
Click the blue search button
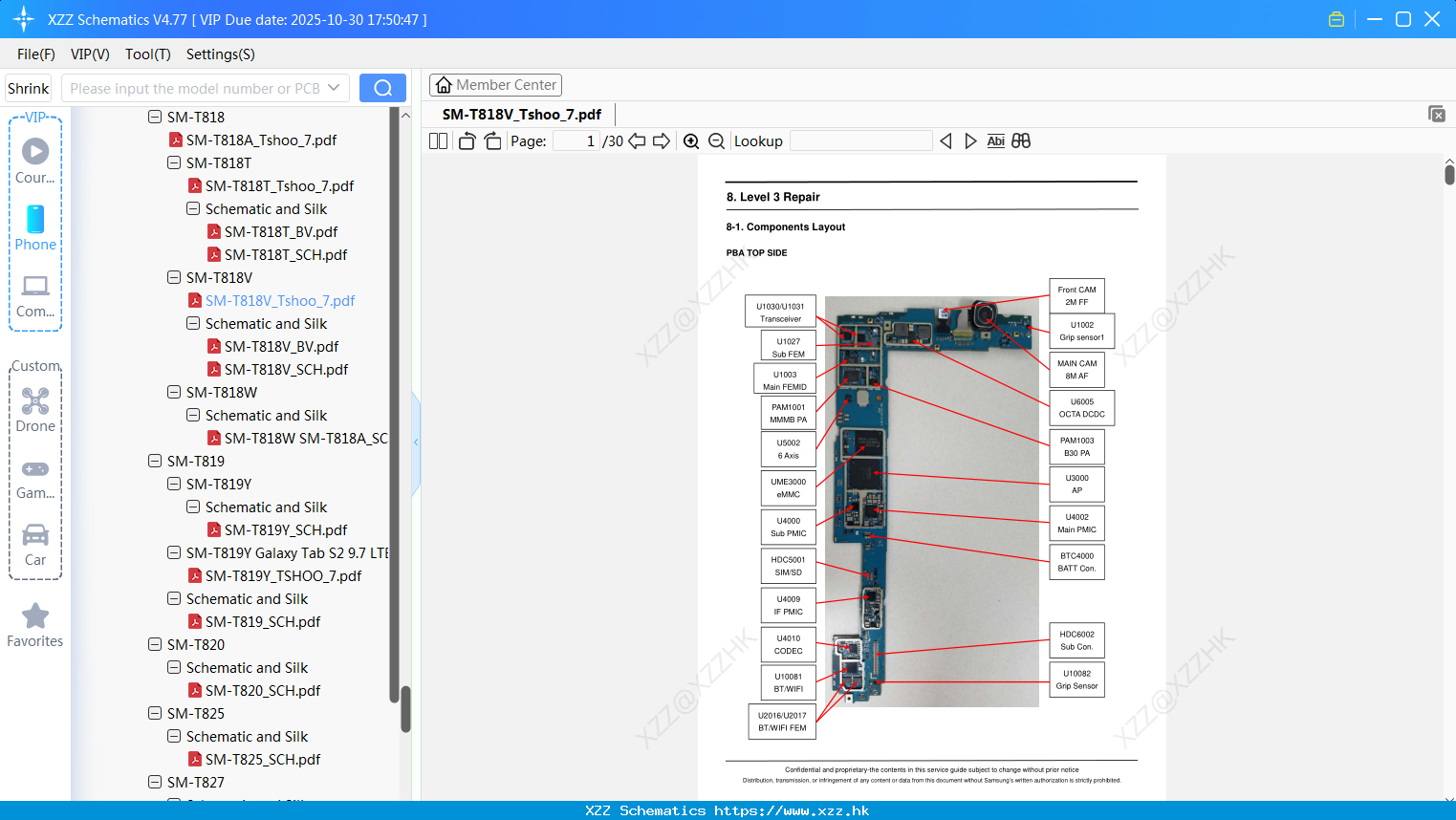point(382,88)
